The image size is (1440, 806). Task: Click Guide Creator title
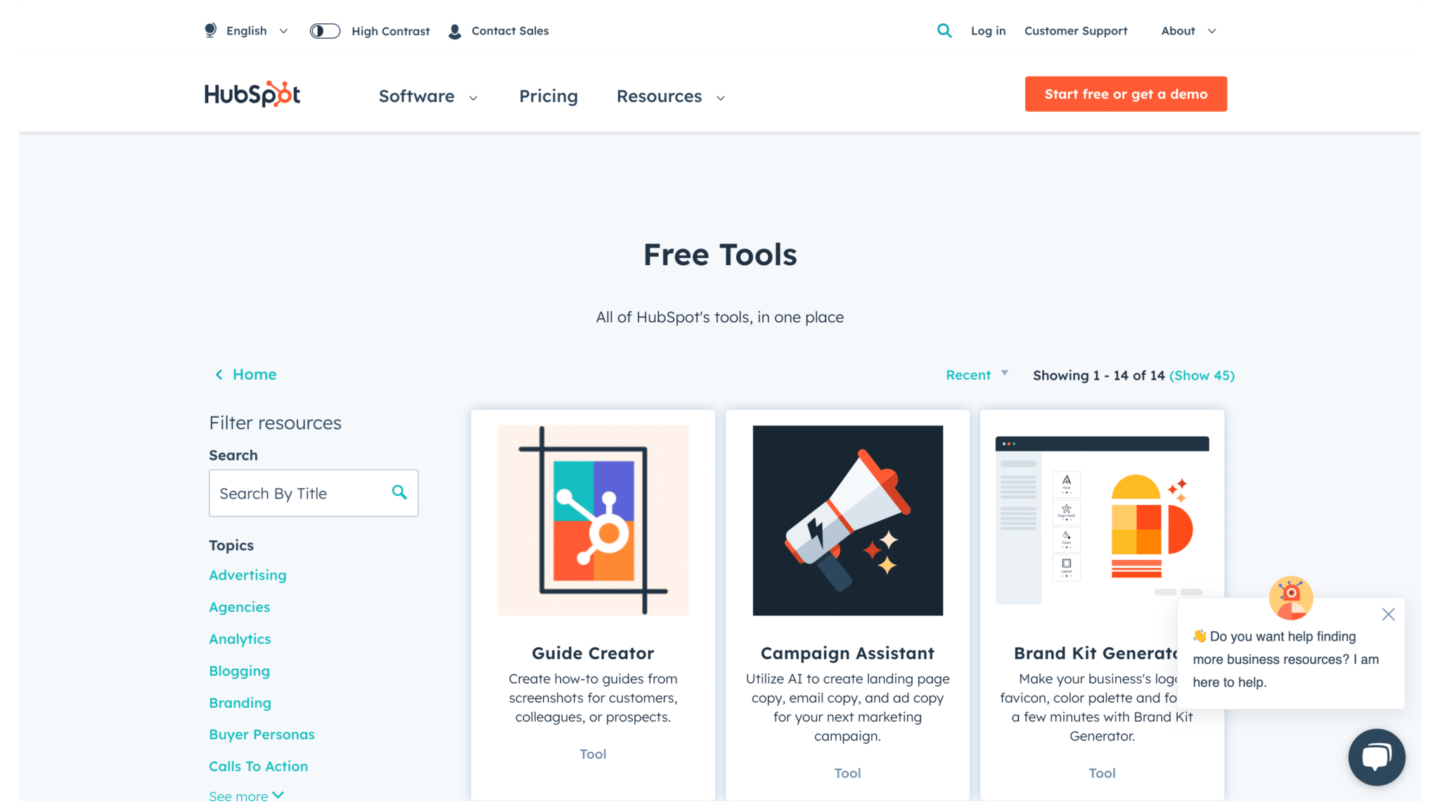593,653
